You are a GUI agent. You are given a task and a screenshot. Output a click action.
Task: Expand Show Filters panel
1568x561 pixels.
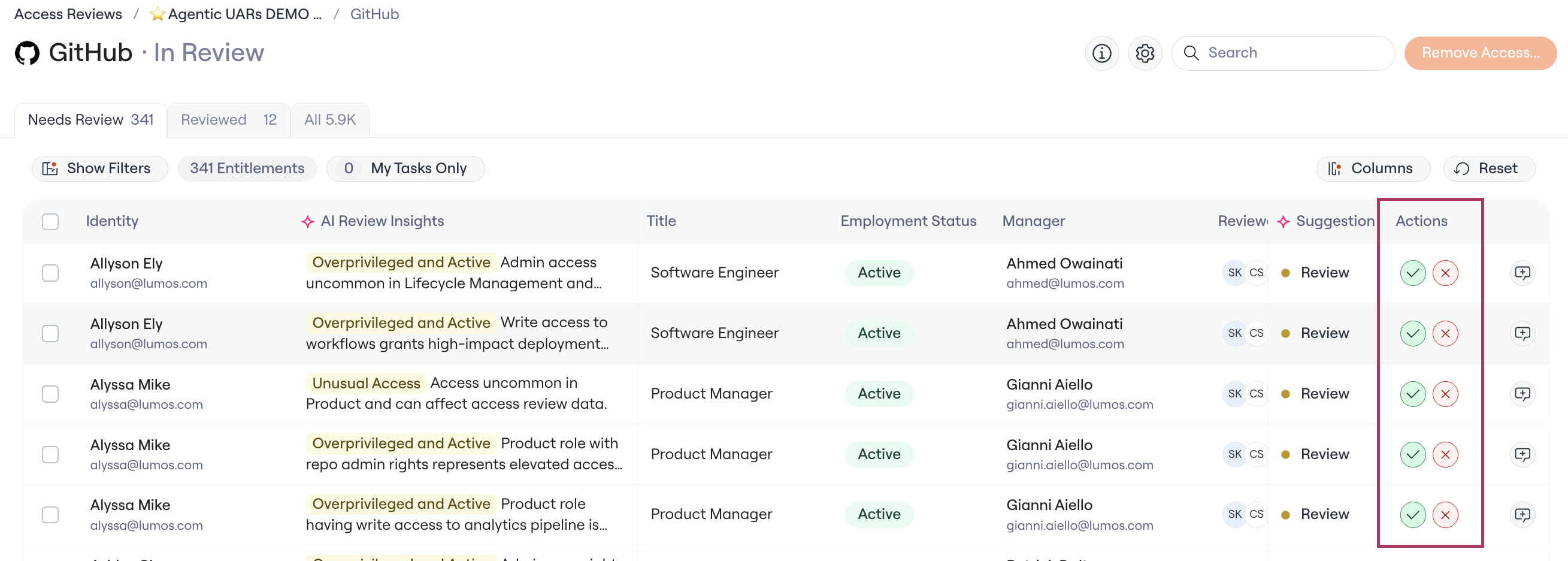(100, 169)
